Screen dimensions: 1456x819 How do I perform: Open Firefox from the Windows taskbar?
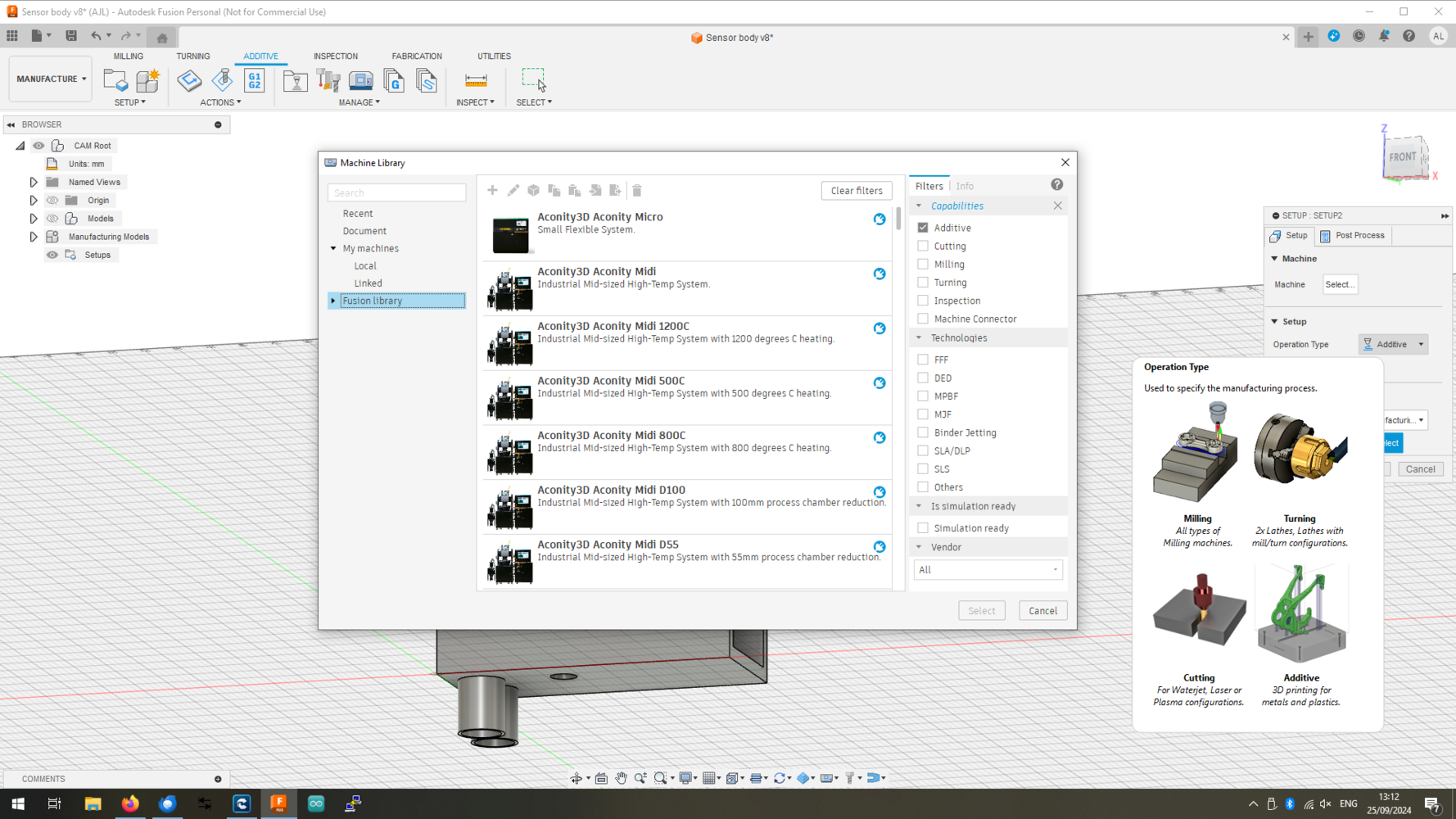tap(130, 803)
